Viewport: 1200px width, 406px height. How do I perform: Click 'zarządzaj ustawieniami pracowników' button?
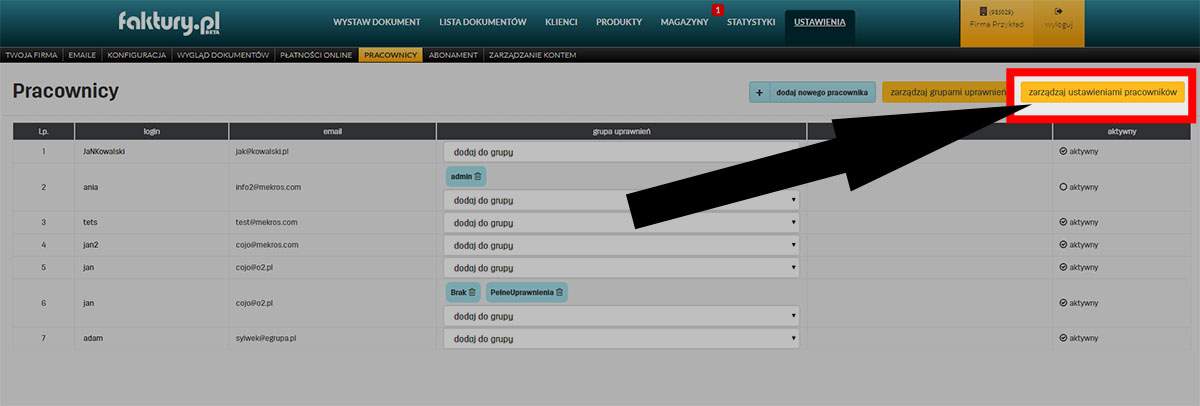click(x=1102, y=92)
